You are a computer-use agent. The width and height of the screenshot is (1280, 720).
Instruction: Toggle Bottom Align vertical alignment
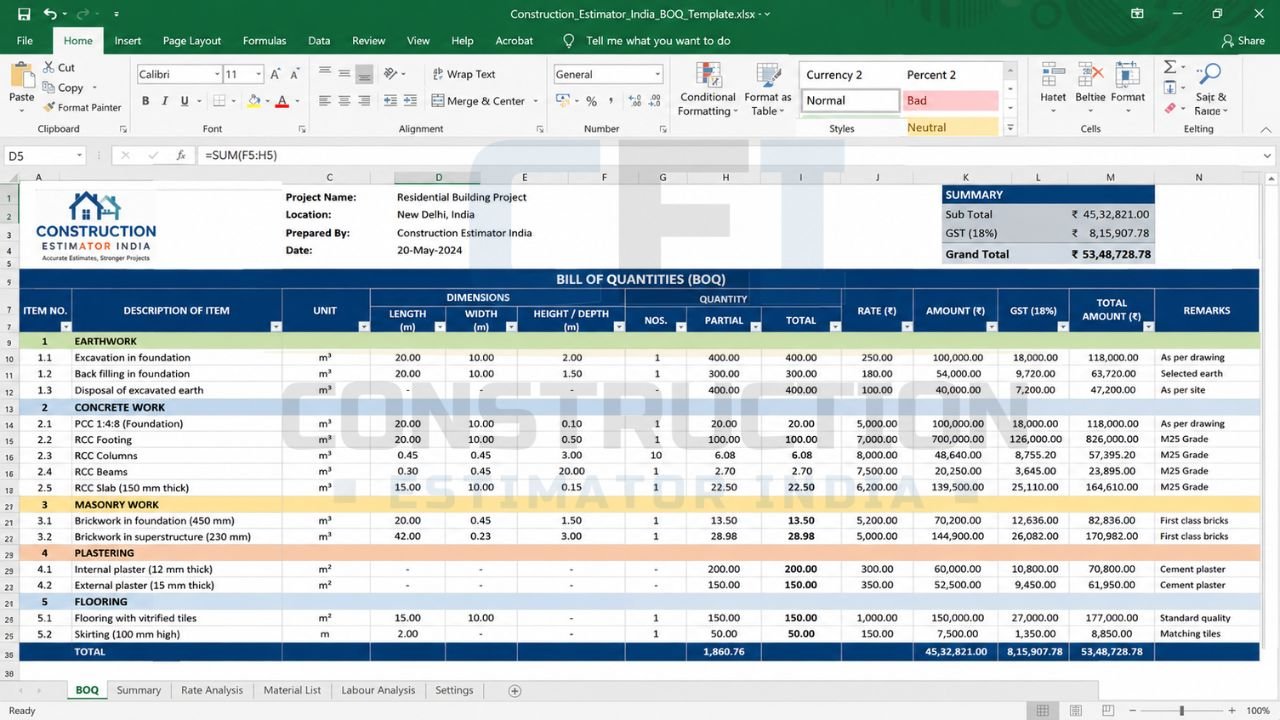[365, 74]
